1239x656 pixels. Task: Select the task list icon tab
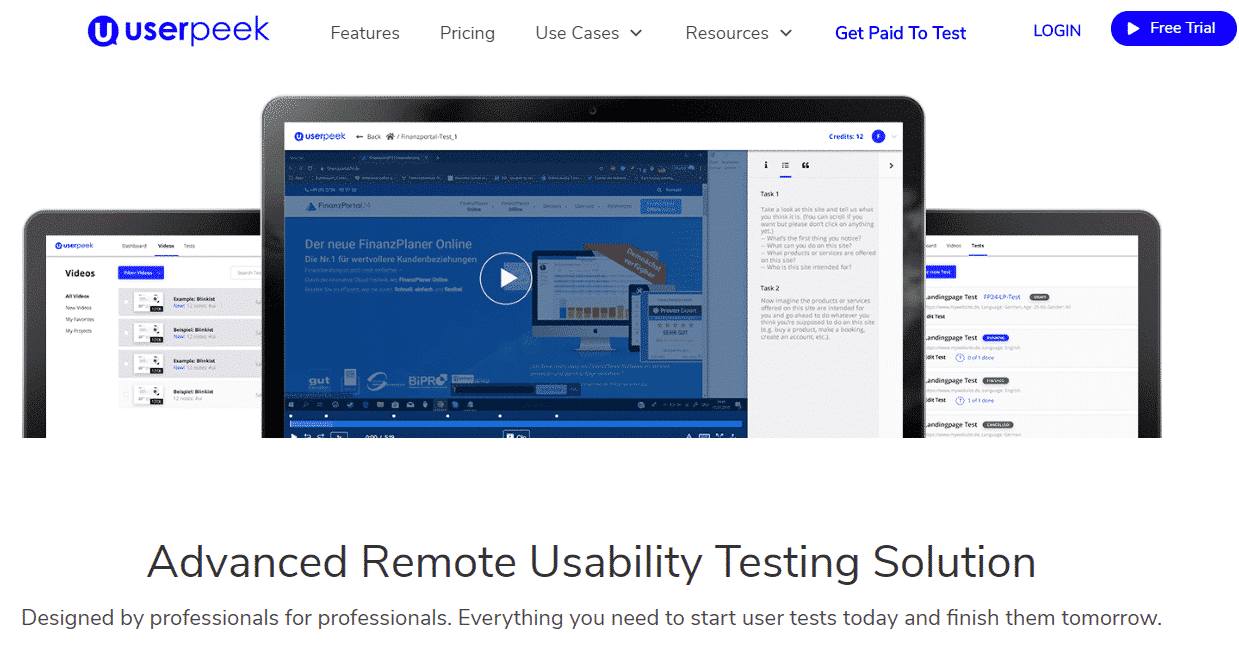[x=786, y=165]
